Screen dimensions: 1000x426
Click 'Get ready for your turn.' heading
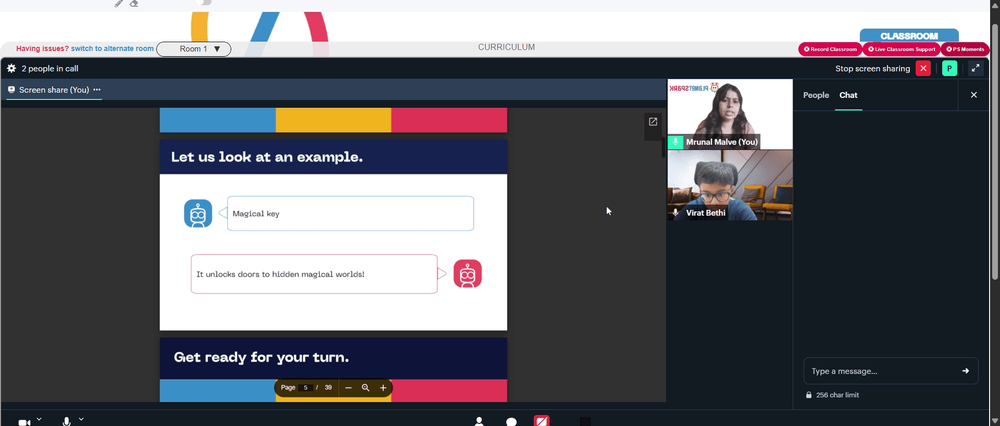pyautogui.click(x=261, y=358)
